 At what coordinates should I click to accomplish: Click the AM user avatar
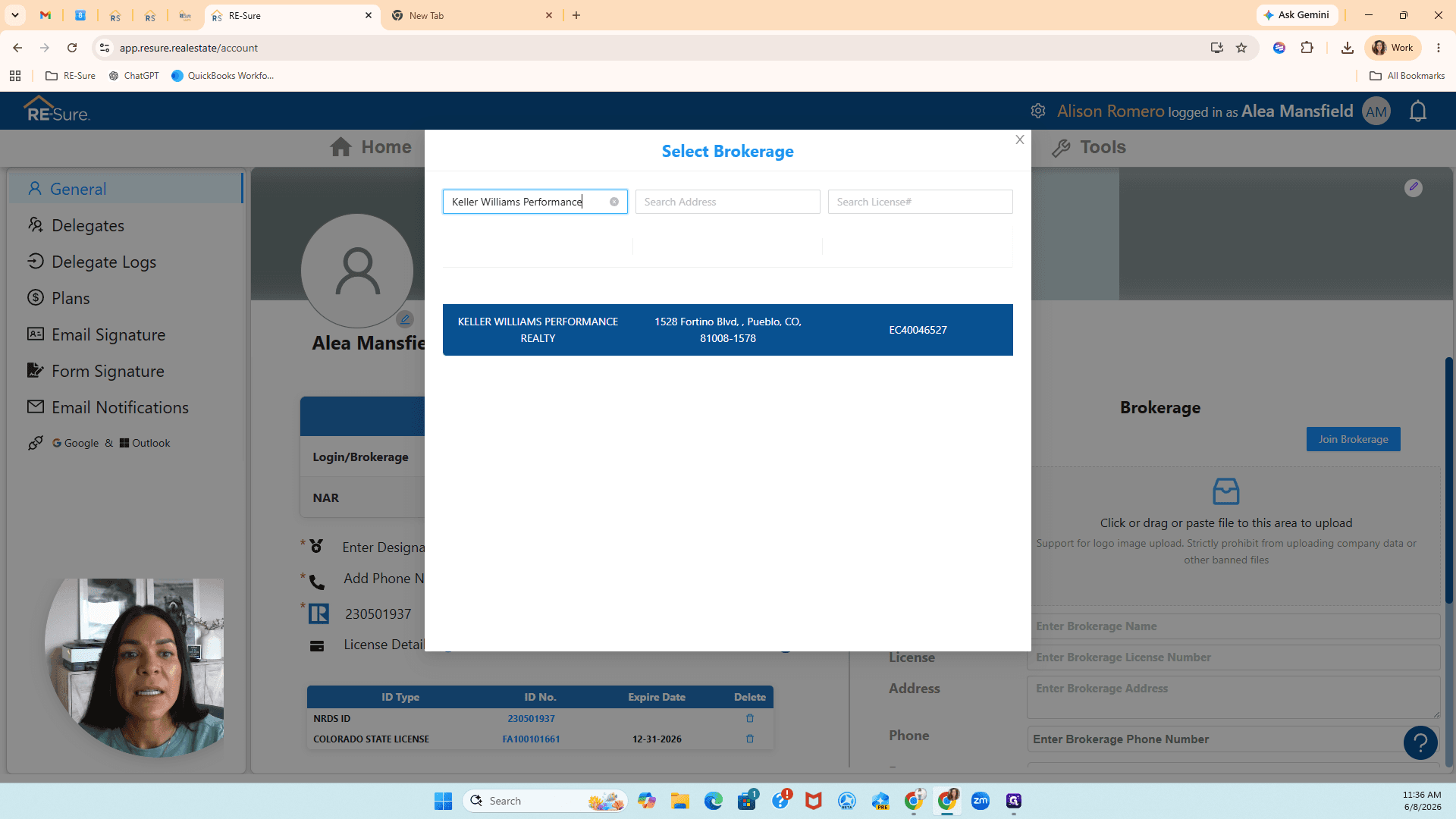1376,111
